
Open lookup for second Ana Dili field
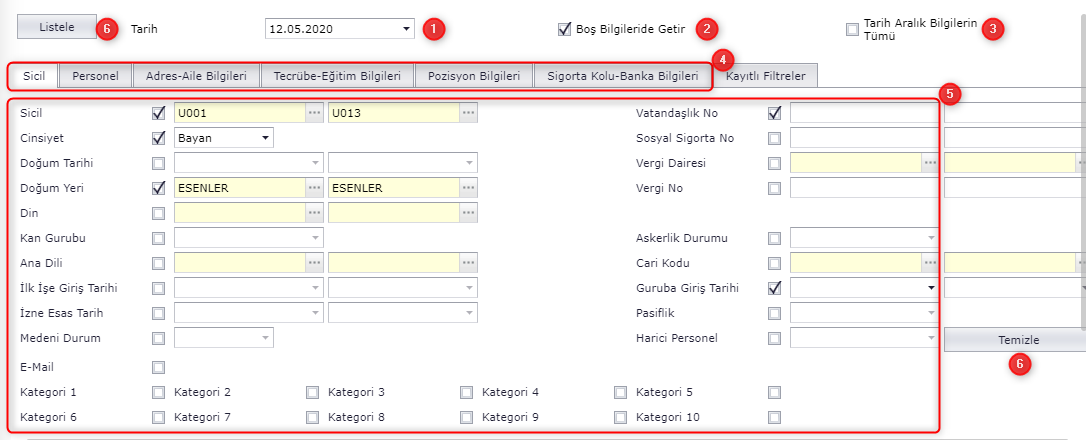pos(469,263)
